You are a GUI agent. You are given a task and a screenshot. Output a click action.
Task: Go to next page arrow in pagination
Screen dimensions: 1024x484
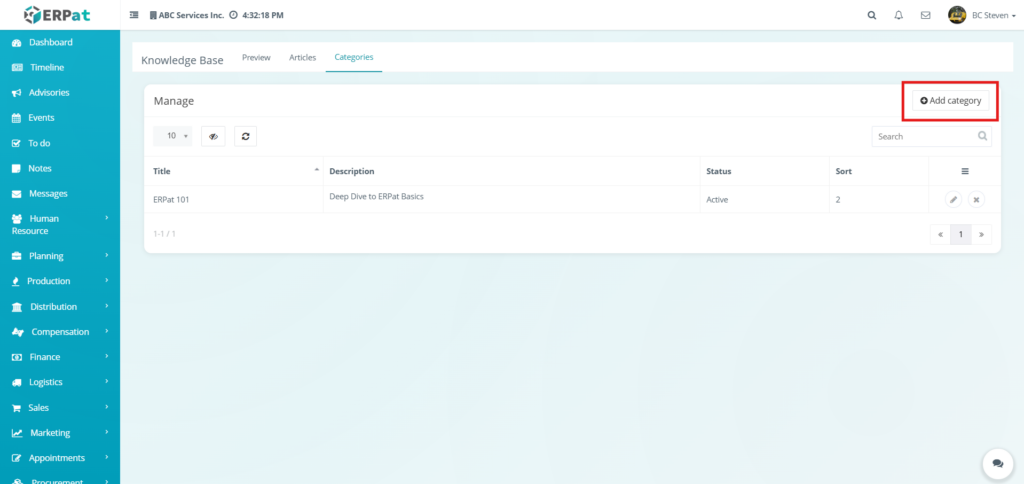[x=982, y=234]
